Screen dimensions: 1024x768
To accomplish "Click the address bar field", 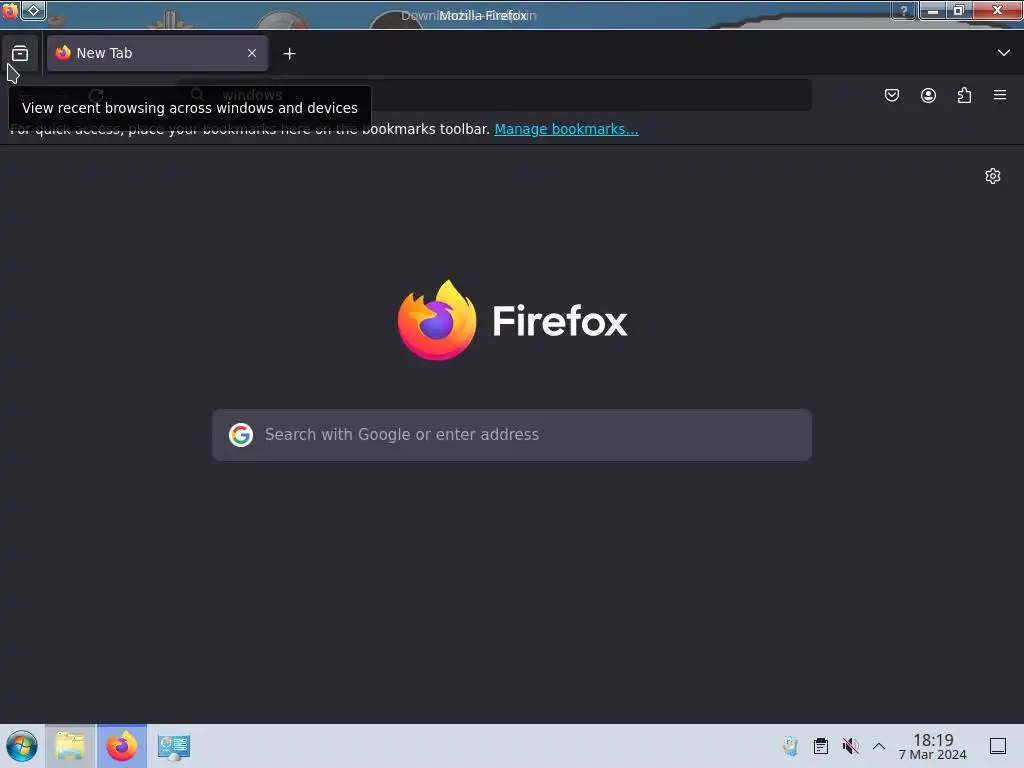I will pos(494,95).
